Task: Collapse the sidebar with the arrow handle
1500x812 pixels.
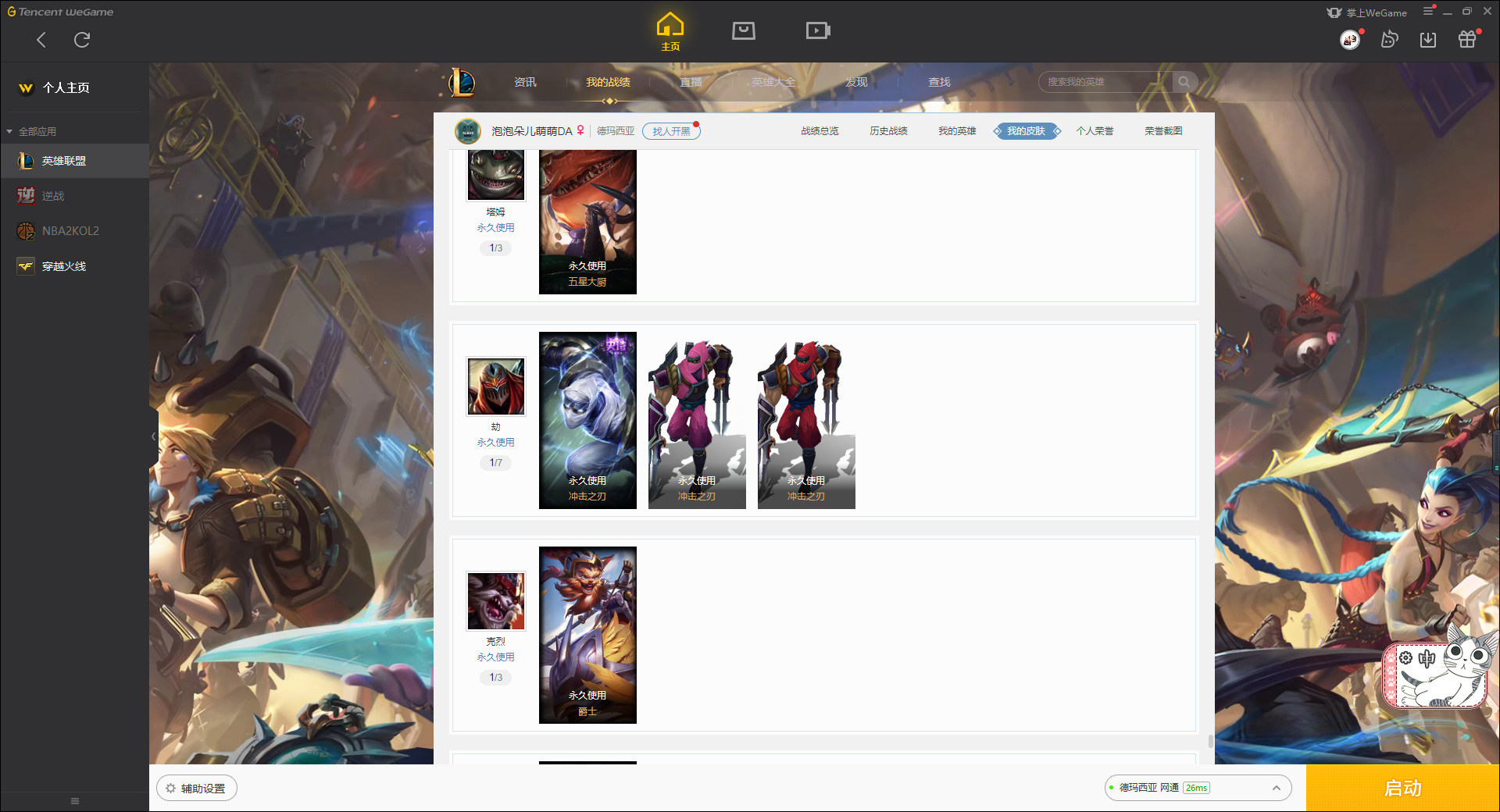Action: click(153, 436)
